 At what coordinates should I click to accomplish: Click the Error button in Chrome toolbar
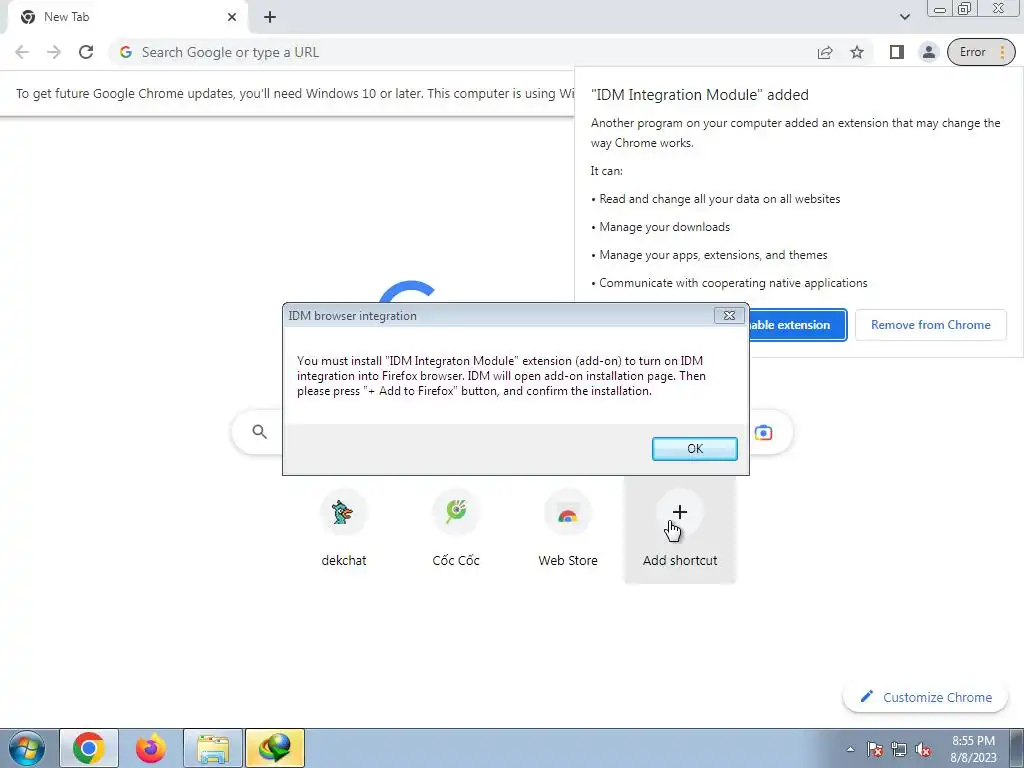pos(981,52)
